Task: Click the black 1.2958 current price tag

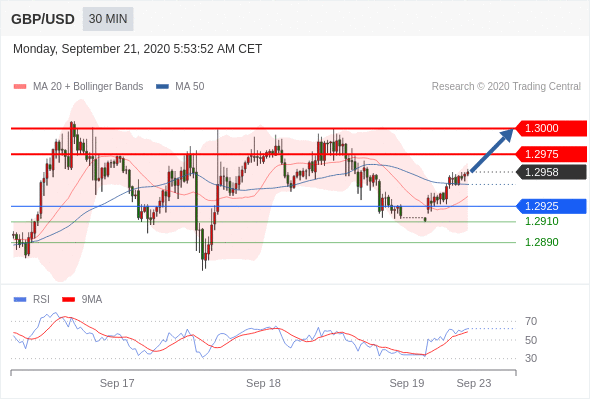Action: click(x=551, y=172)
